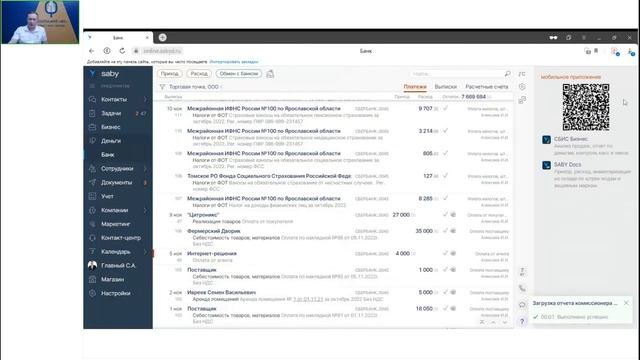The width and height of the screenshot is (640, 360).
Task: Open the Контакт-центр section in sidebar
Action: tap(121, 238)
